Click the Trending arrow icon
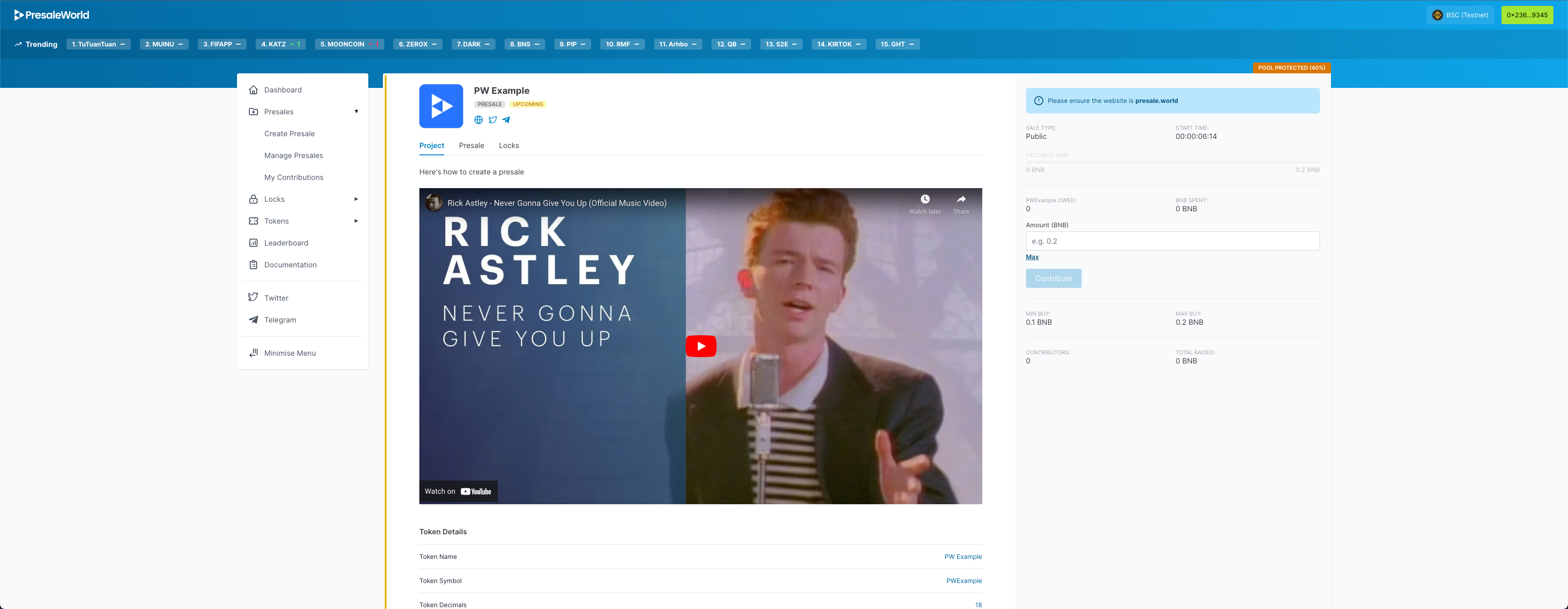Image resolution: width=1568 pixels, height=609 pixels. (x=18, y=45)
